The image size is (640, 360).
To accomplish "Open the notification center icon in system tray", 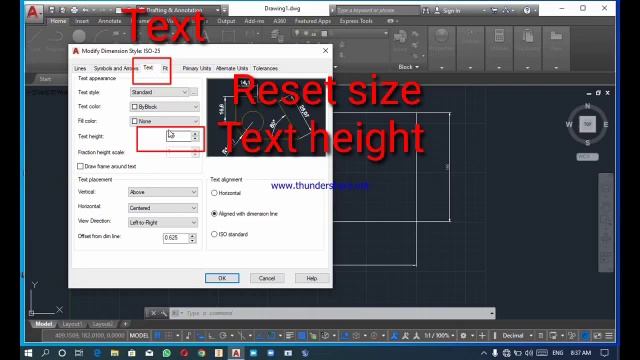I will (604, 353).
